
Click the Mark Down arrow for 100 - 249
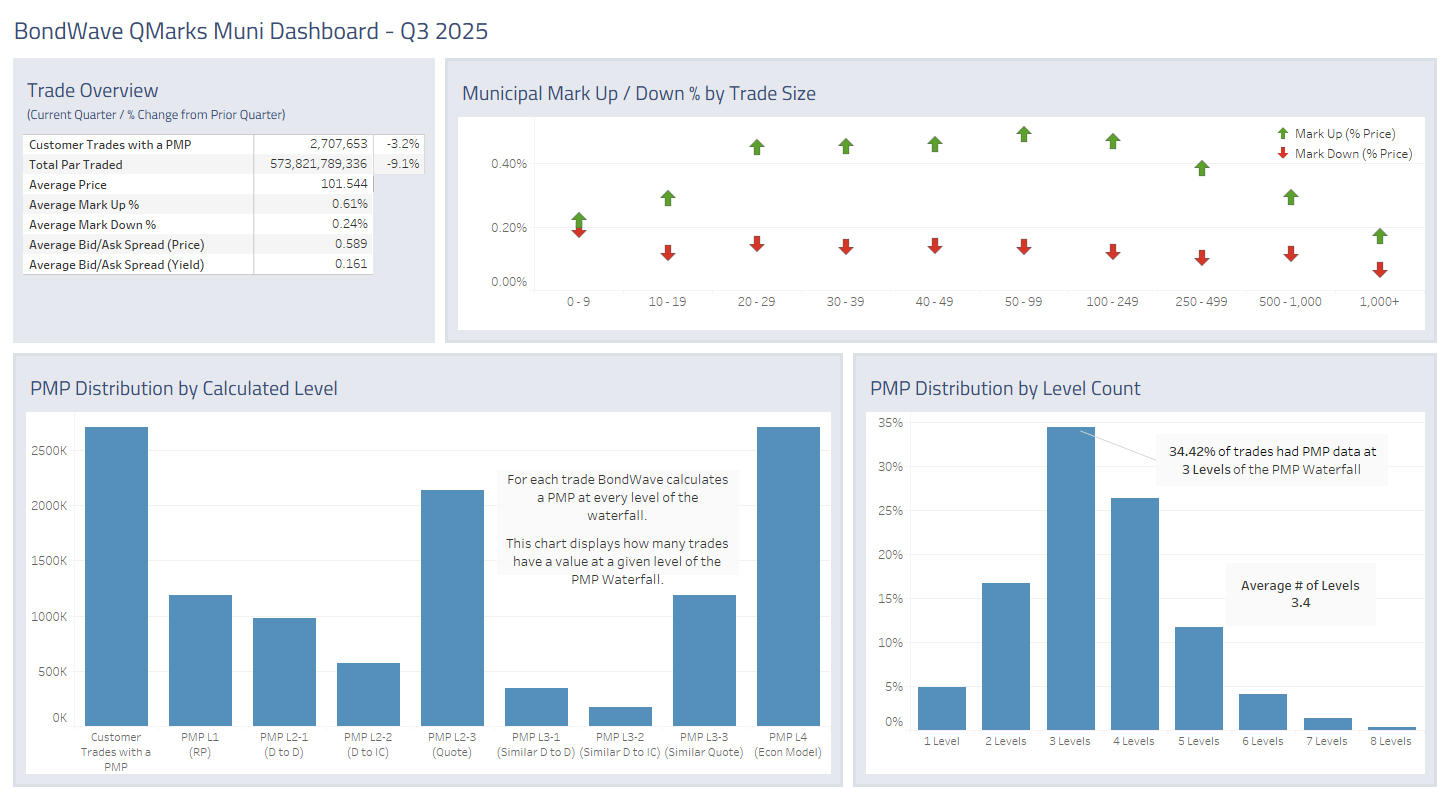[1113, 252]
